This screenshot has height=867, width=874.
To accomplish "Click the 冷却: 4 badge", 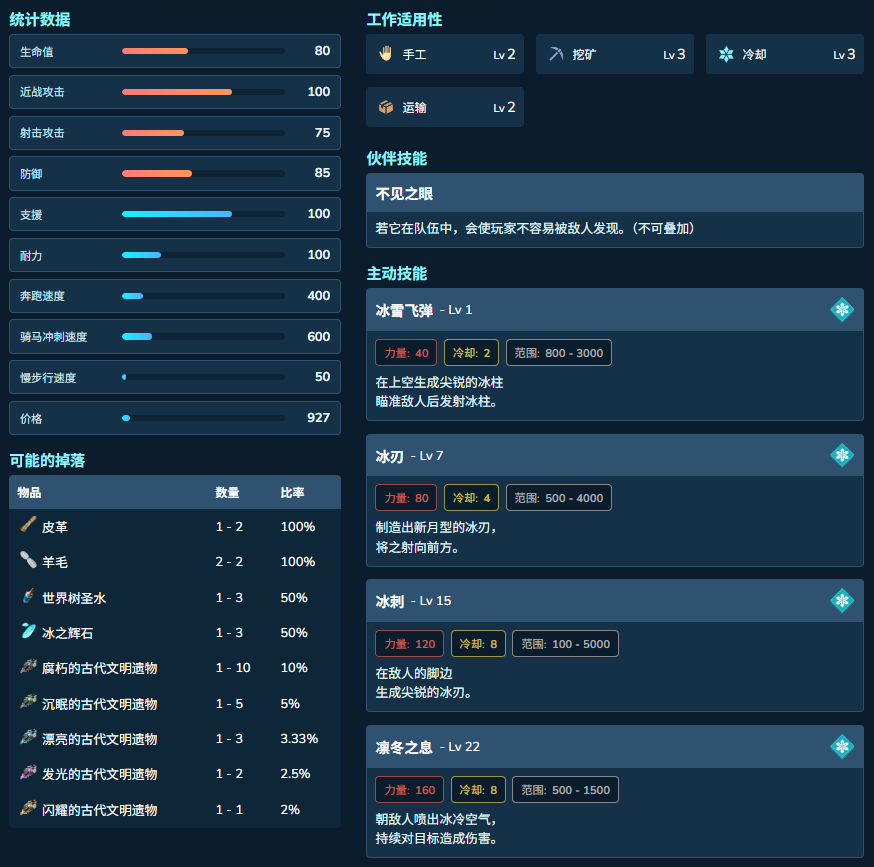I will click(471, 498).
